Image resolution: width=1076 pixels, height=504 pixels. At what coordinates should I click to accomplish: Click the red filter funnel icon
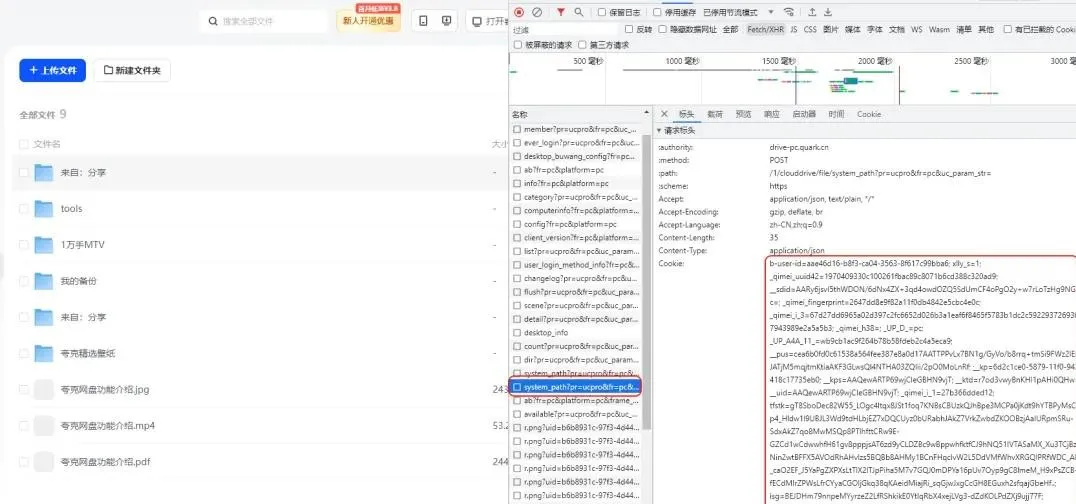click(x=561, y=12)
